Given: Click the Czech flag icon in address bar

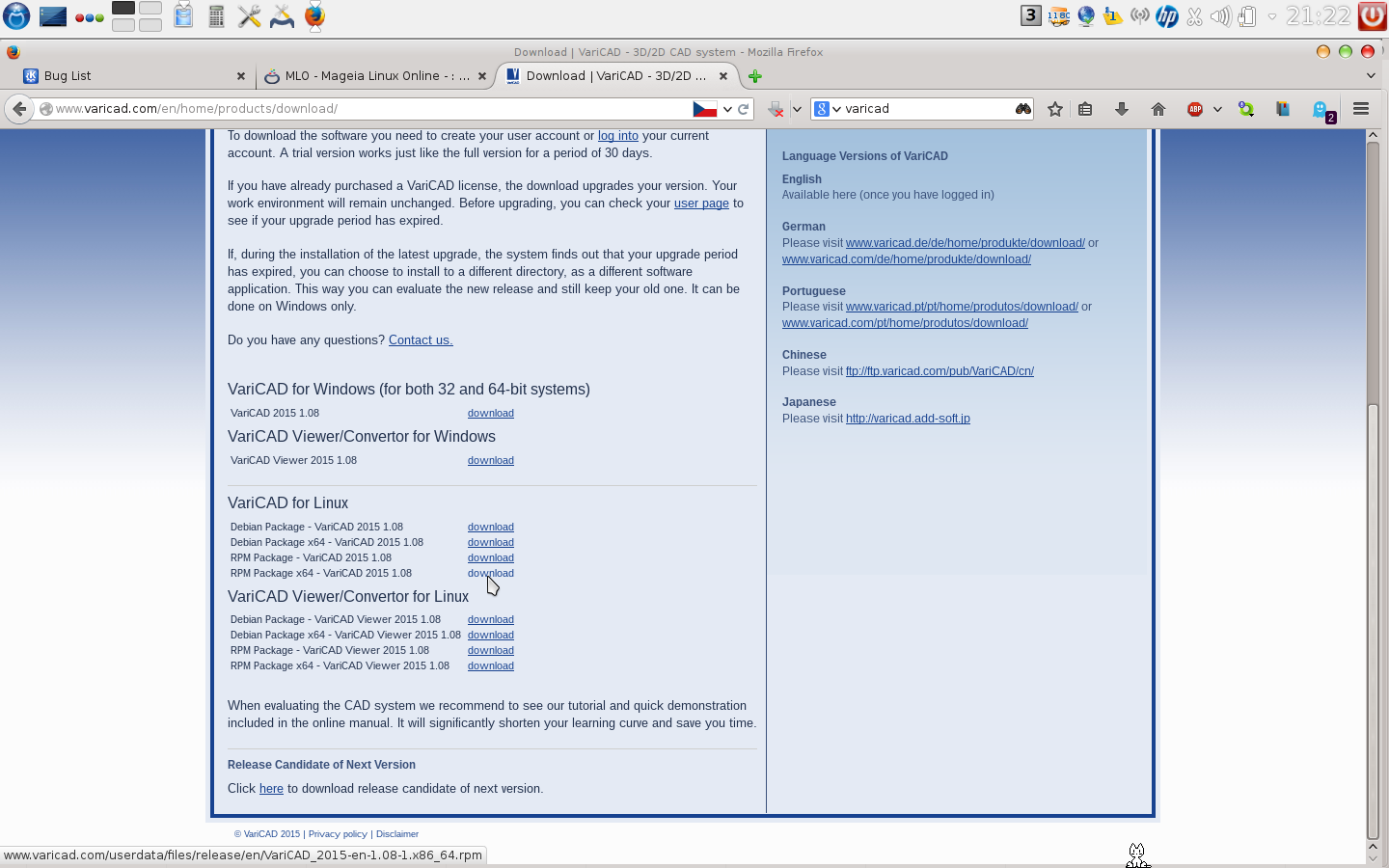Looking at the screenshot, I should coord(705,109).
